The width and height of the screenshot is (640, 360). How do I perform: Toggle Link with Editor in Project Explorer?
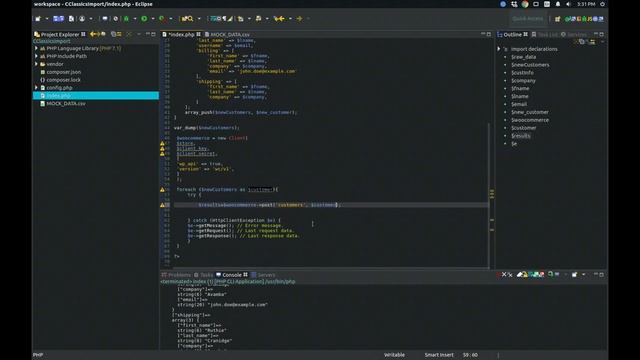(119, 34)
